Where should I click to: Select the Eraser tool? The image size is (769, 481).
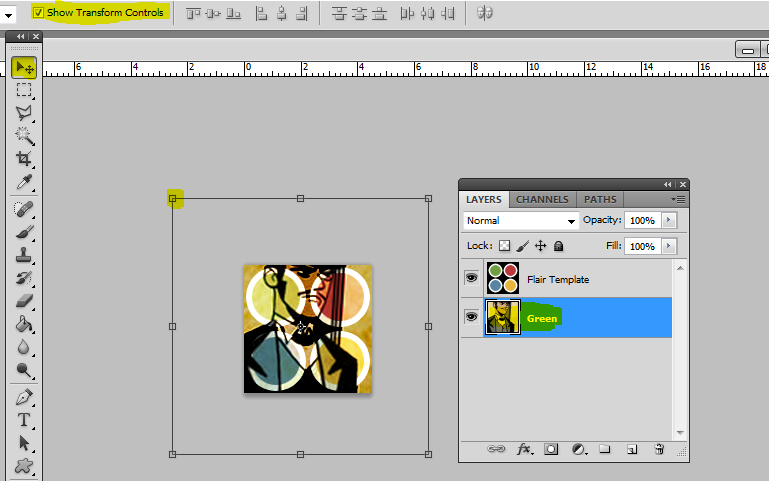coord(24,301)
